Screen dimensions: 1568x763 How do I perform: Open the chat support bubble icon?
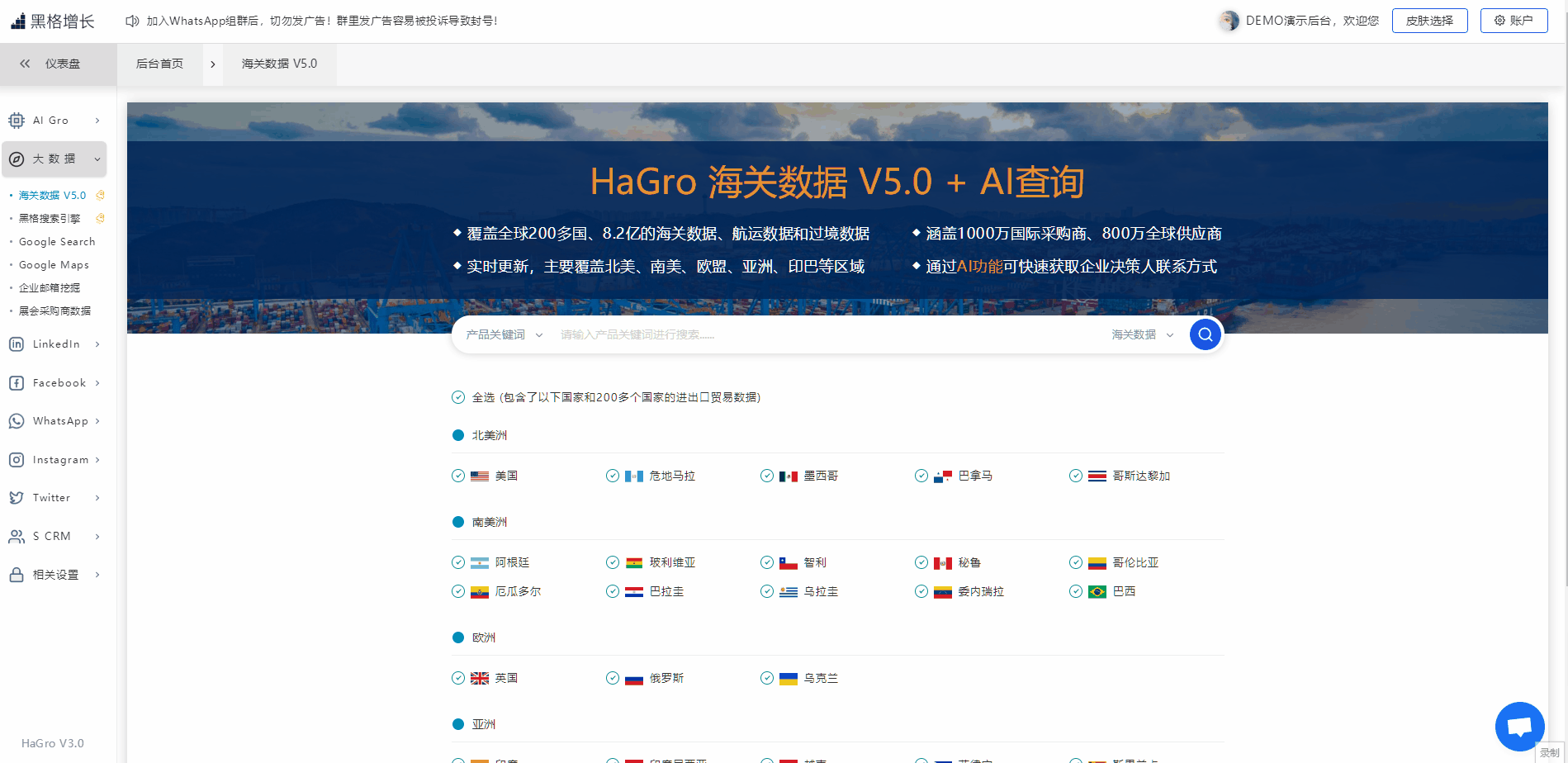click(1519, 727)
